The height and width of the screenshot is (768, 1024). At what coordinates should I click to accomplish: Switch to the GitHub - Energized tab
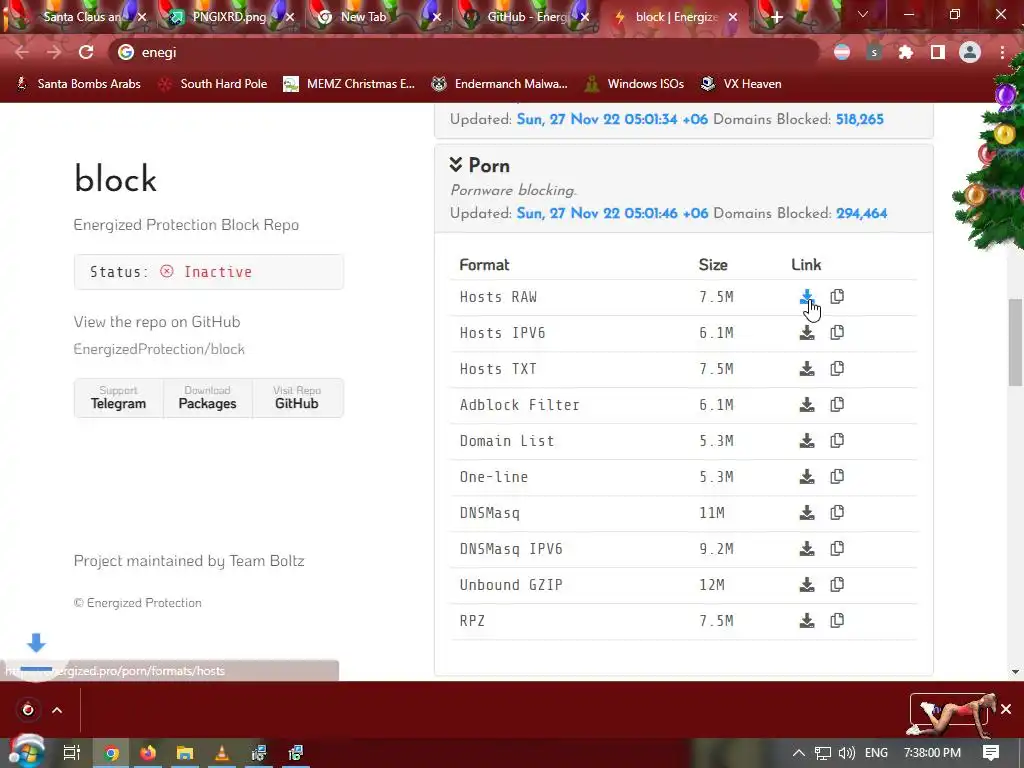[x=526, y=17]
